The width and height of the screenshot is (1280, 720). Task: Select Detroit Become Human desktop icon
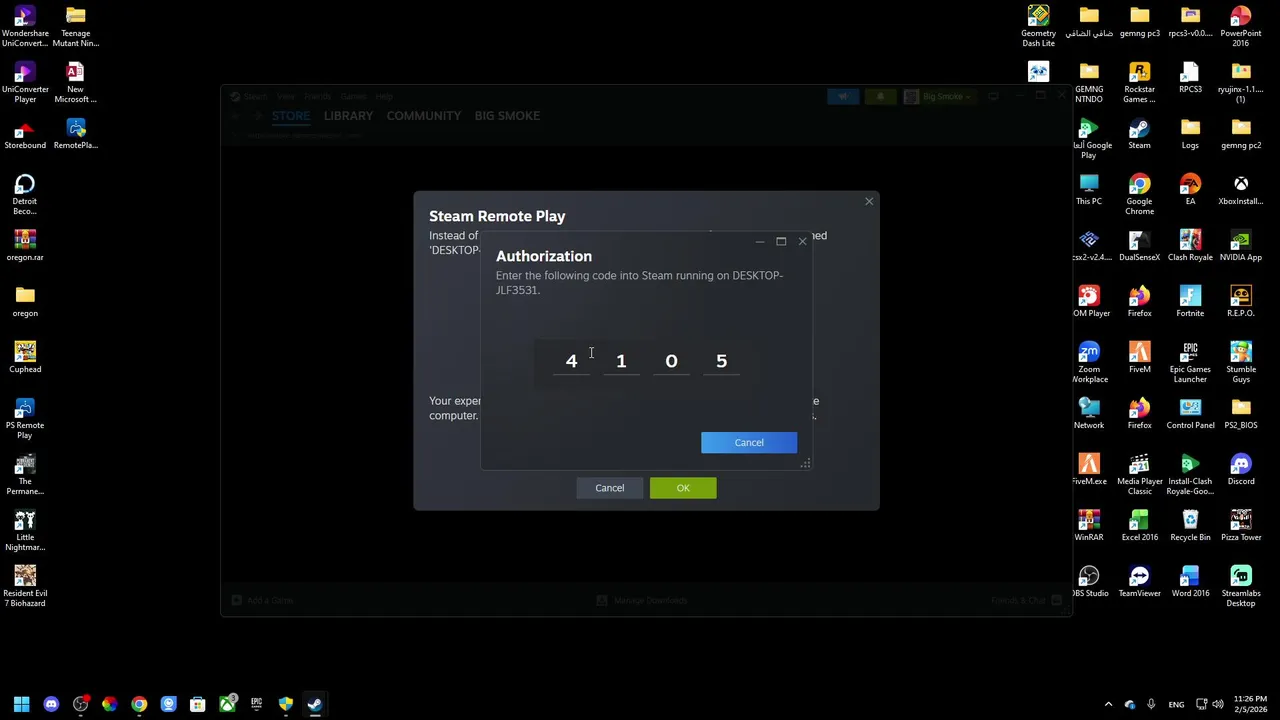click(x=25, y=195)
